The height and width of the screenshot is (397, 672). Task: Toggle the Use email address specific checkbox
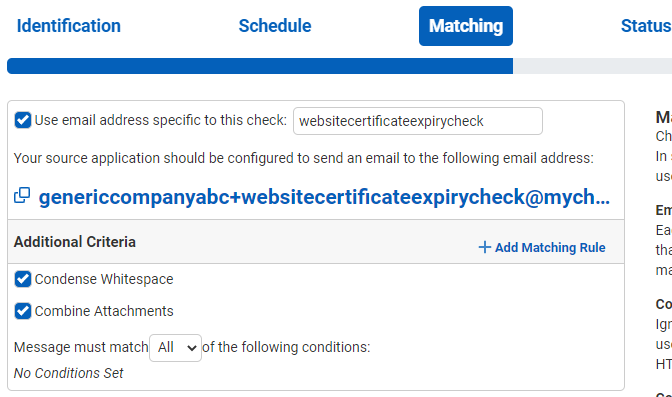coord(23,120)
